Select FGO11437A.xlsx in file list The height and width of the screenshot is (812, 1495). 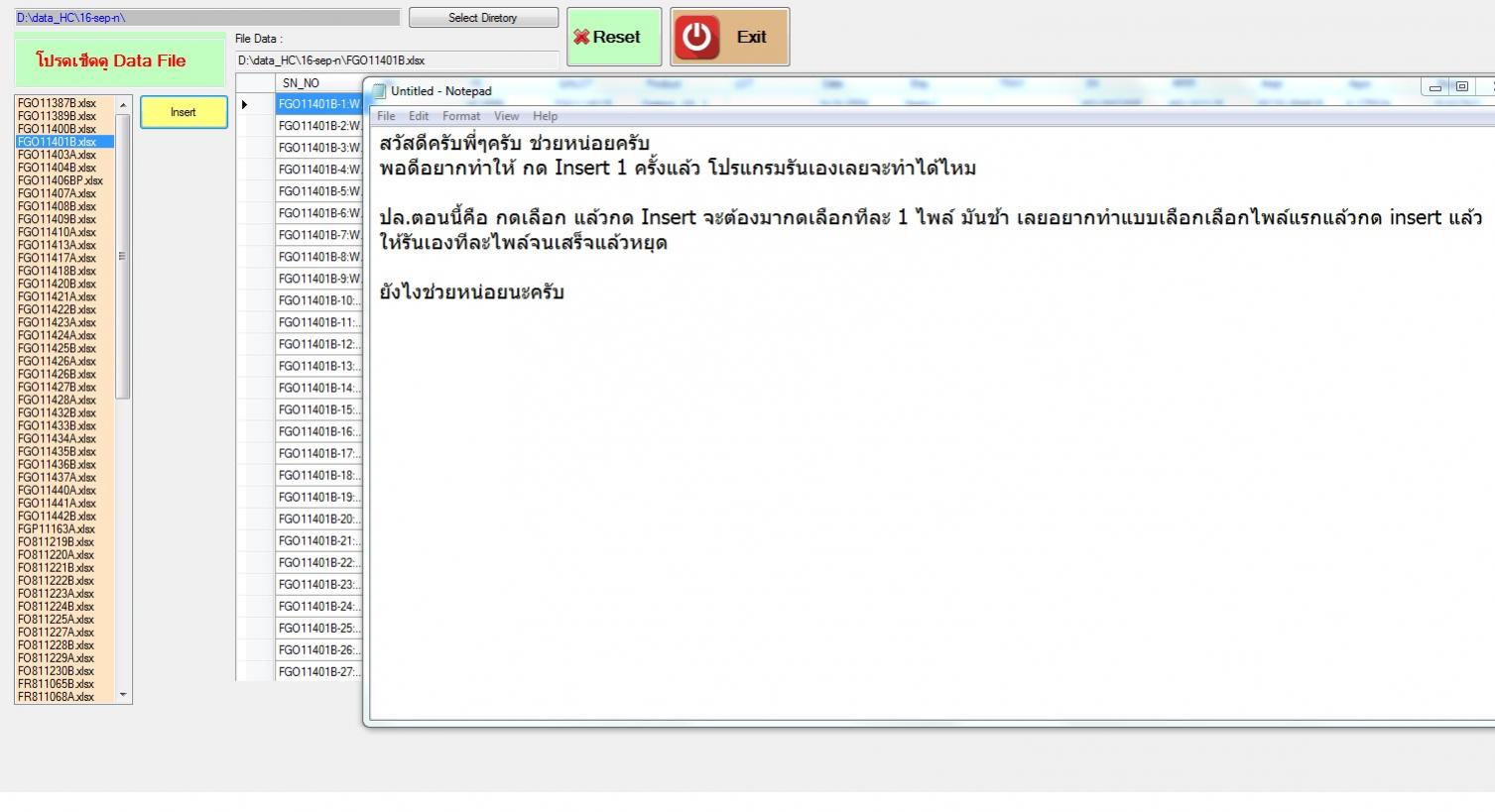point(58,477)
